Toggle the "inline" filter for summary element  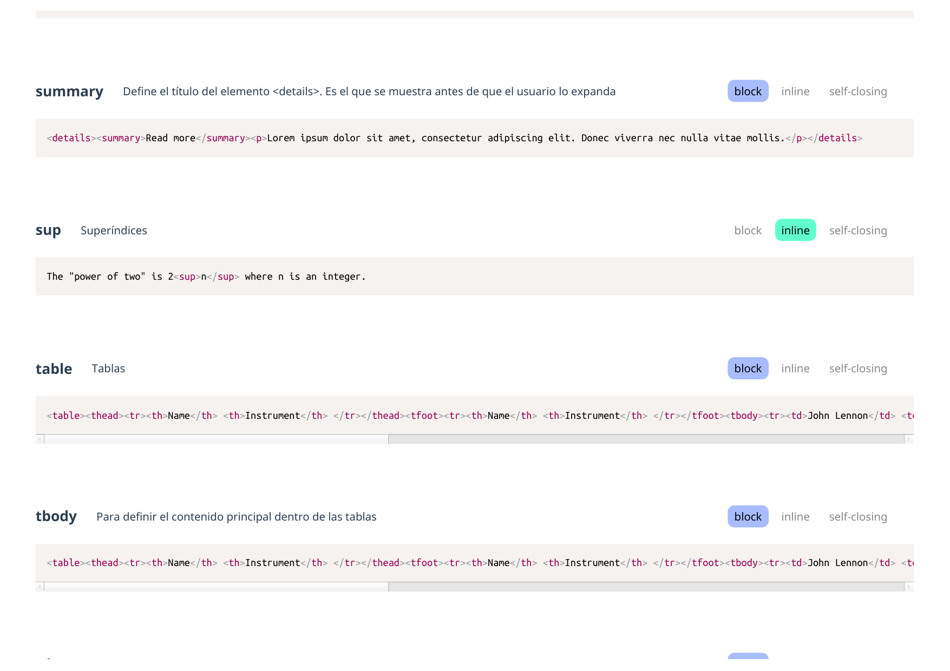[795, 91]
